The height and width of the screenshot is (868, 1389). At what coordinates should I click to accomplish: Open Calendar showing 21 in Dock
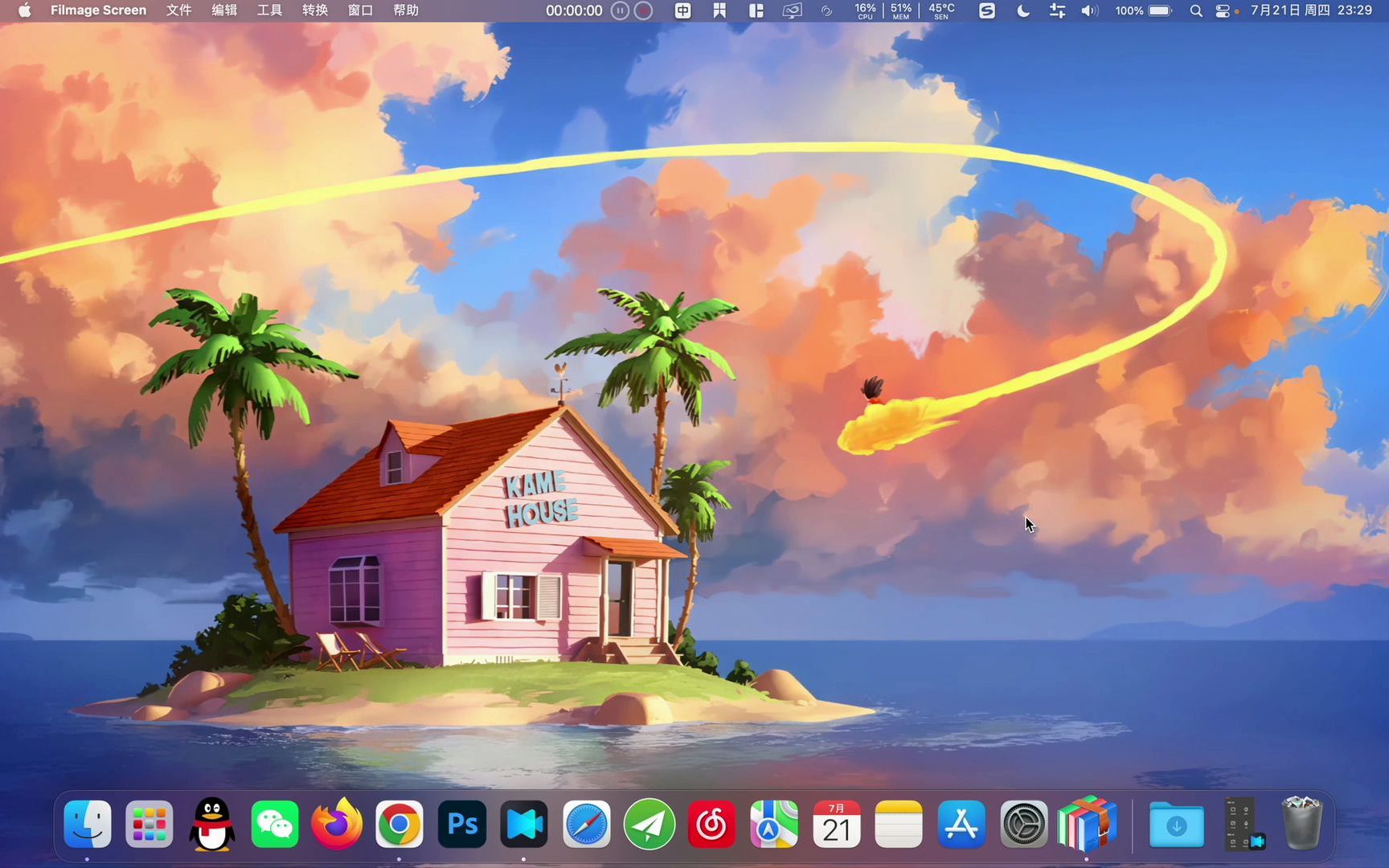coord(836,824)
